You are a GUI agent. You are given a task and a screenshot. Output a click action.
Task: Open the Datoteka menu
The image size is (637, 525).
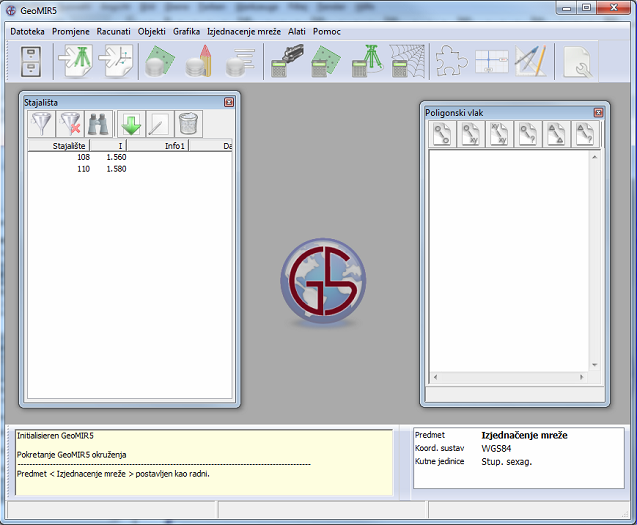27,31
